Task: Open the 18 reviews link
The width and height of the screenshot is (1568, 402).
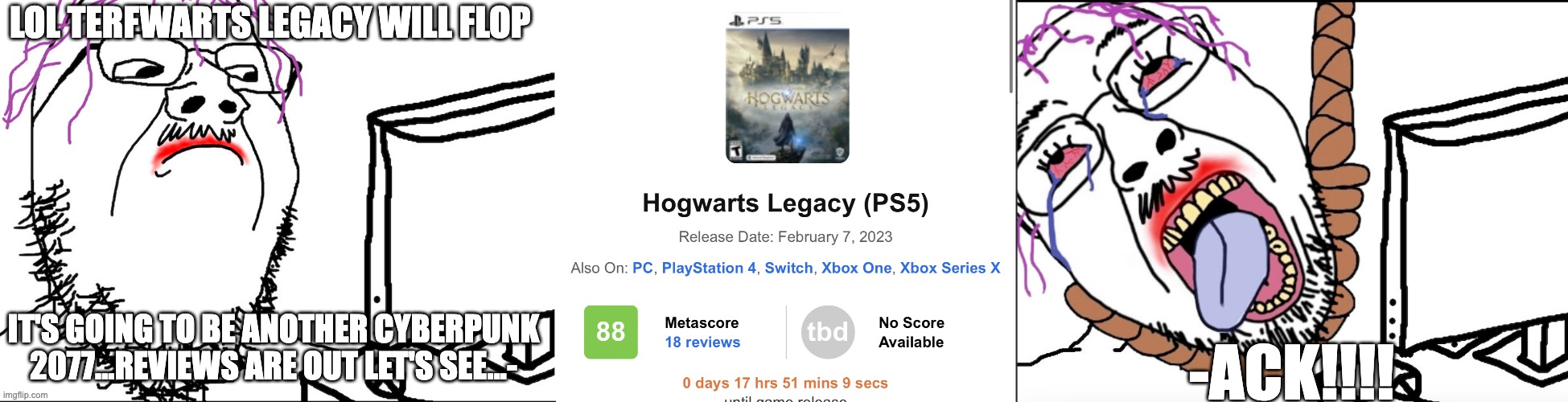Action: point(702,343)
